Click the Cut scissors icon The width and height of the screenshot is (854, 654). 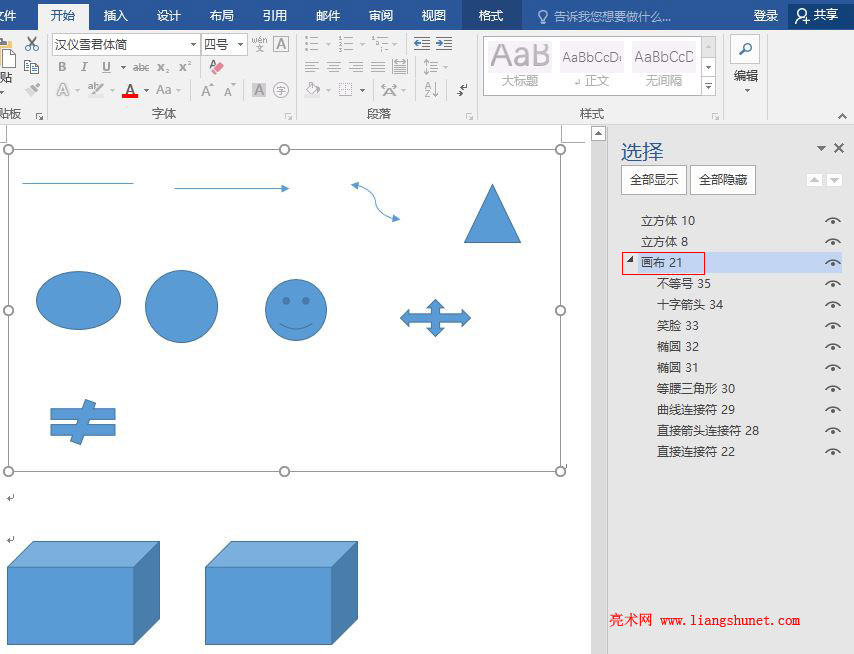(x=32, y=44)
